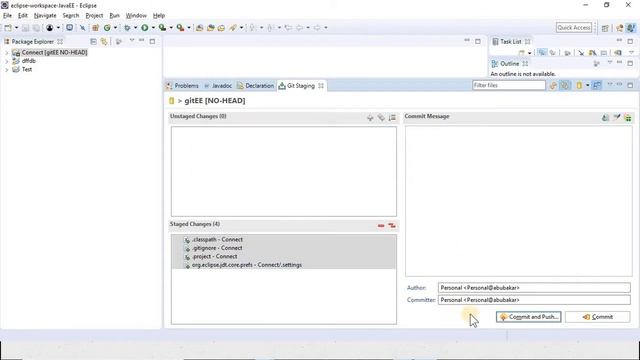Click the Quick Access search field
The width and height of the screenshot is (640, 360).
click(x=573, y=28)
